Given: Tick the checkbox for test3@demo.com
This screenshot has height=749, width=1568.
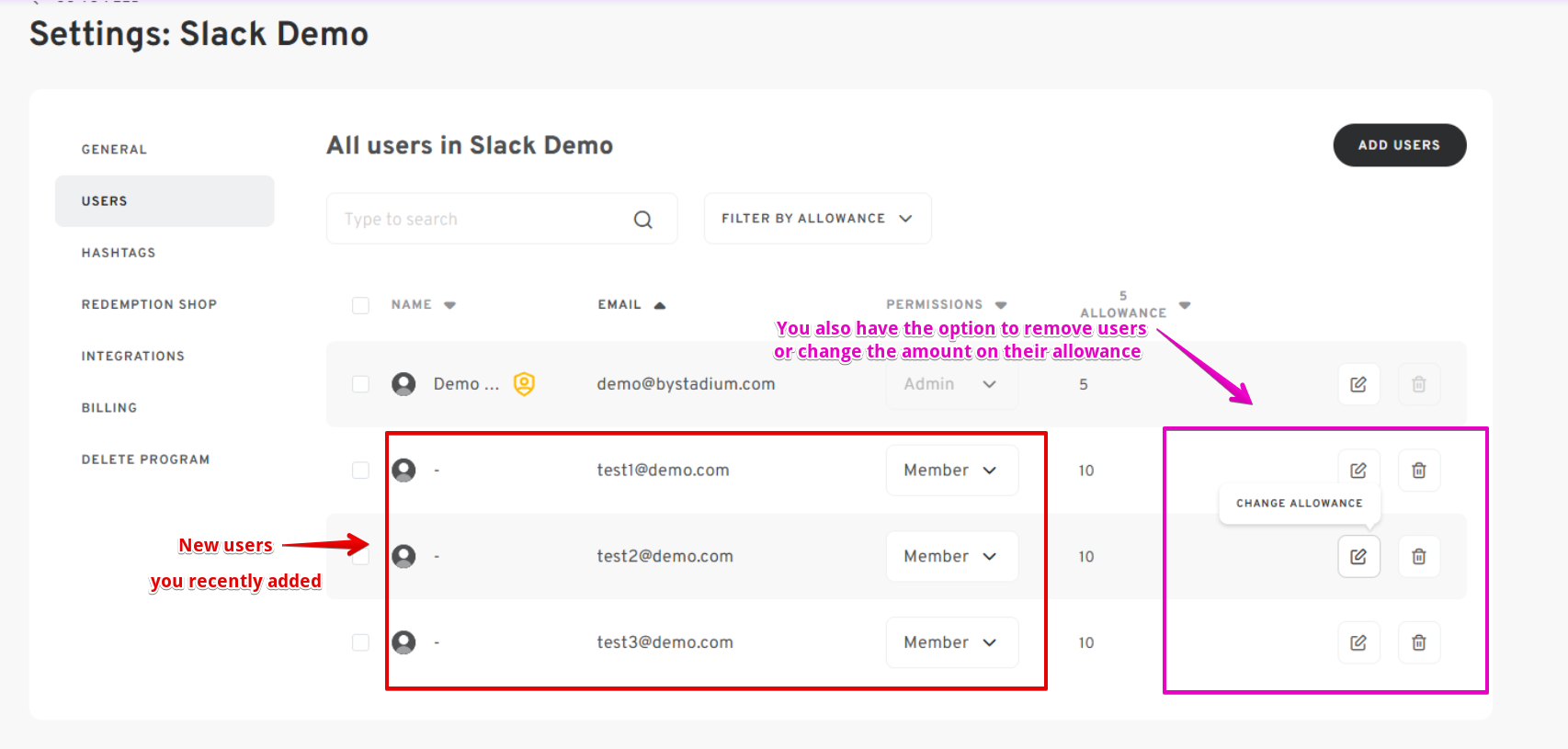Looking at the screenshot, I should 360,642.
